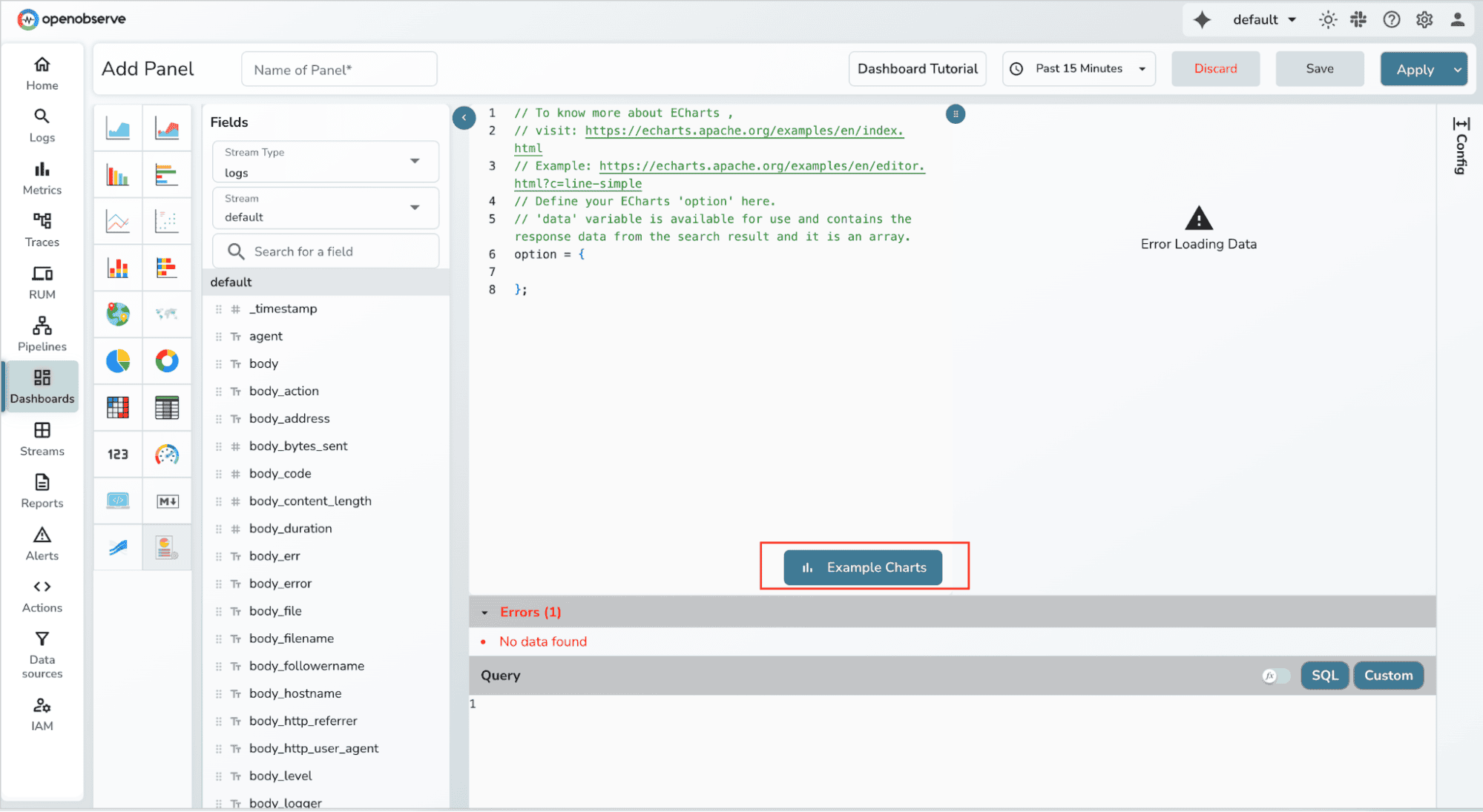Screen dimensions: 1483x812
Task: Select the markdown panel type icon
Action: [167, 501]
